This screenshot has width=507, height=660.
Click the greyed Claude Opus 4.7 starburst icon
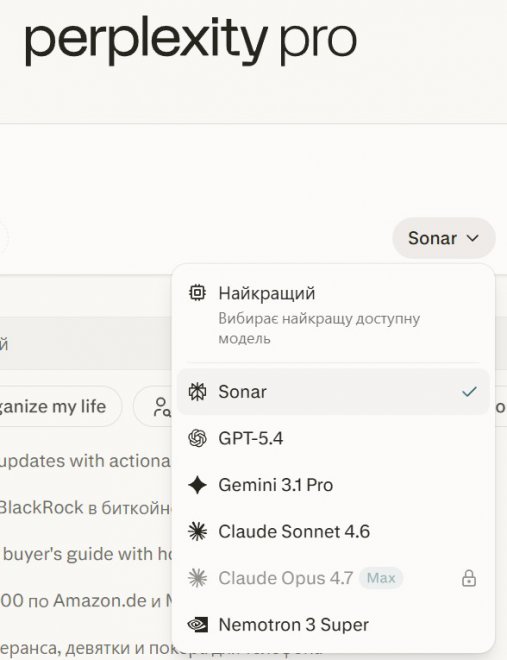point(197,578)
